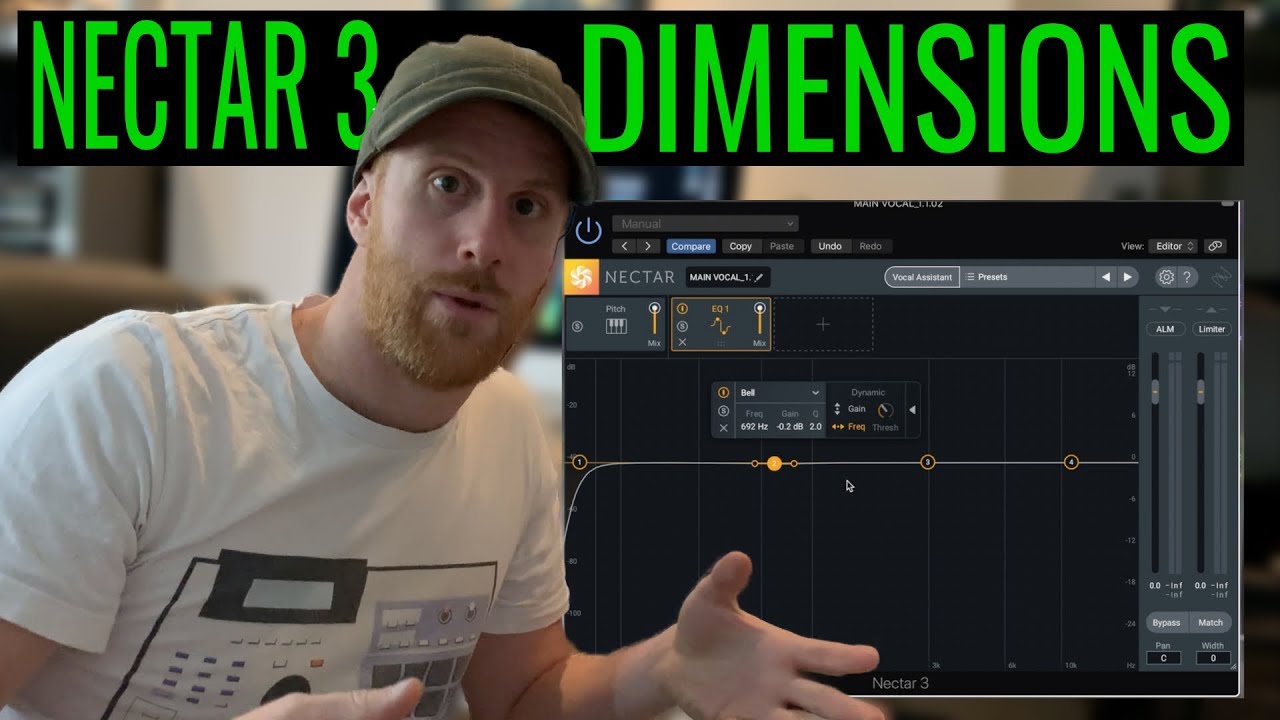Viewport: 1280px width, 720px height.
Task: Select next Nectar preset arrow
Action: (x=1128, y=277)
